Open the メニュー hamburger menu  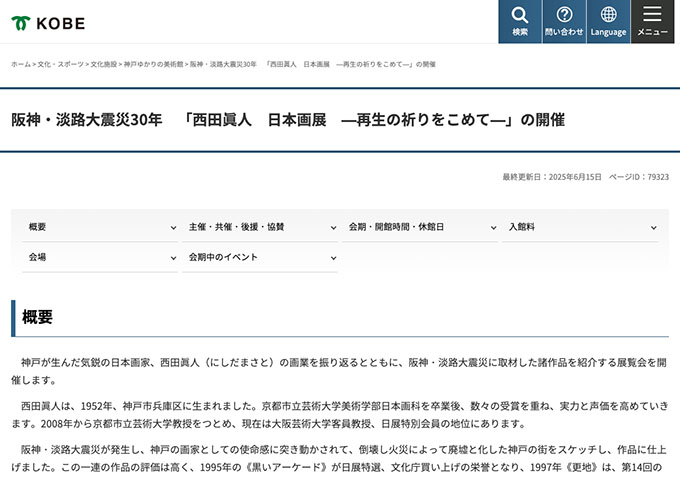pyautogui.click(x=653, y=22)
